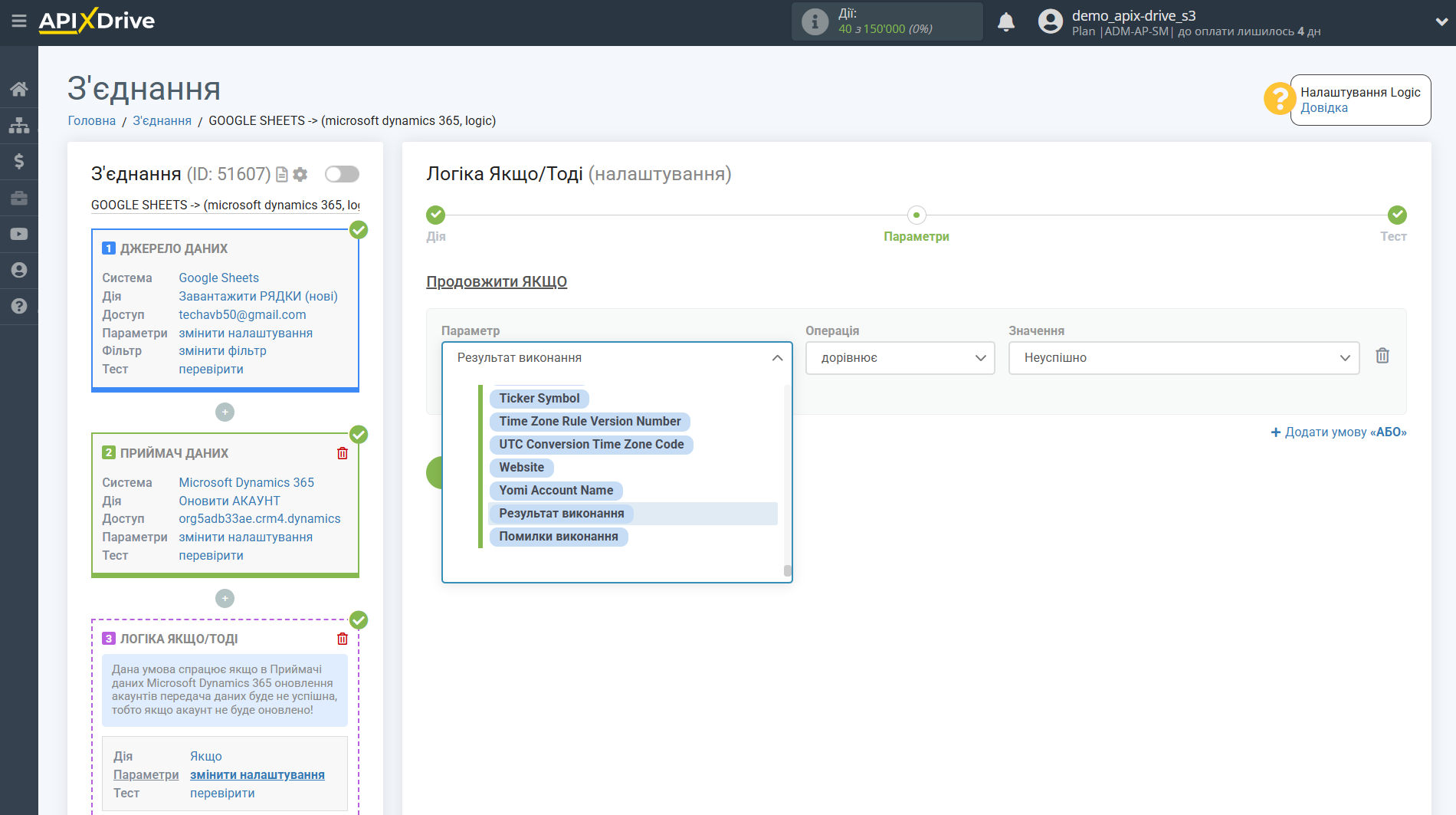Delete the ЛОГІКА ЯКЩО/ТОДІ block
The height and width of the screenshot is (815, 1456).
[343, 639]
